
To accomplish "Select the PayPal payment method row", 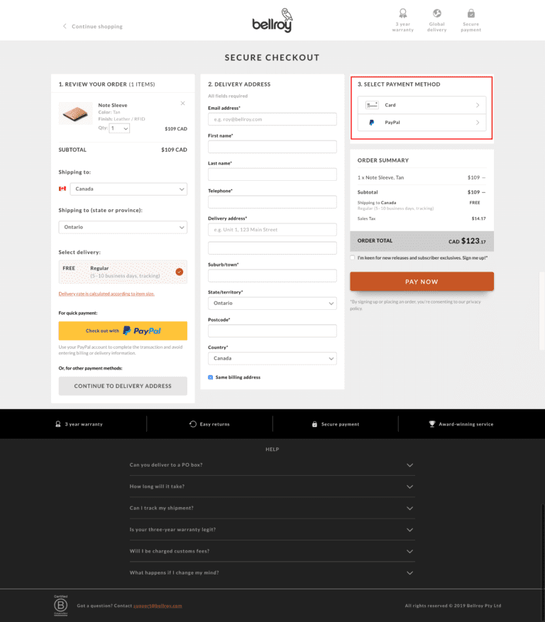I will [x=422, y=123].
